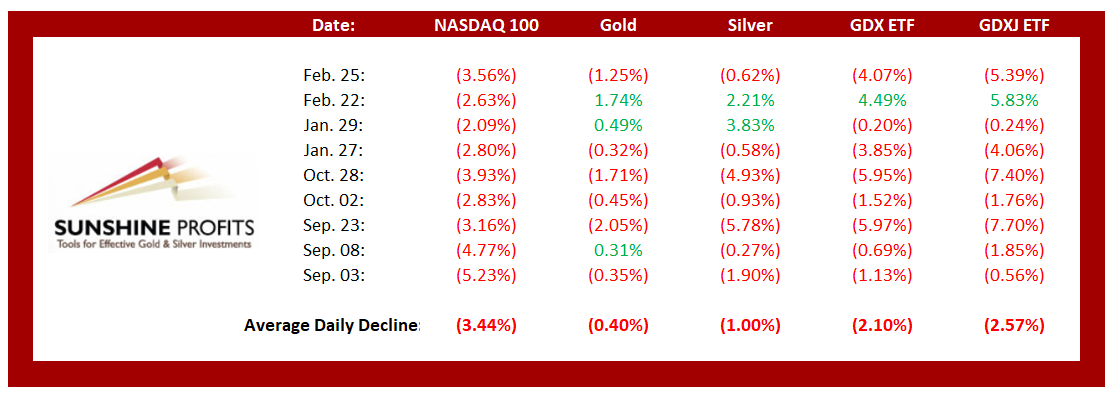Click the Sep. 08 Gold value 0.31%
Image resolution: width=1114 pixels, height=394 pixels.
point(618,250)
